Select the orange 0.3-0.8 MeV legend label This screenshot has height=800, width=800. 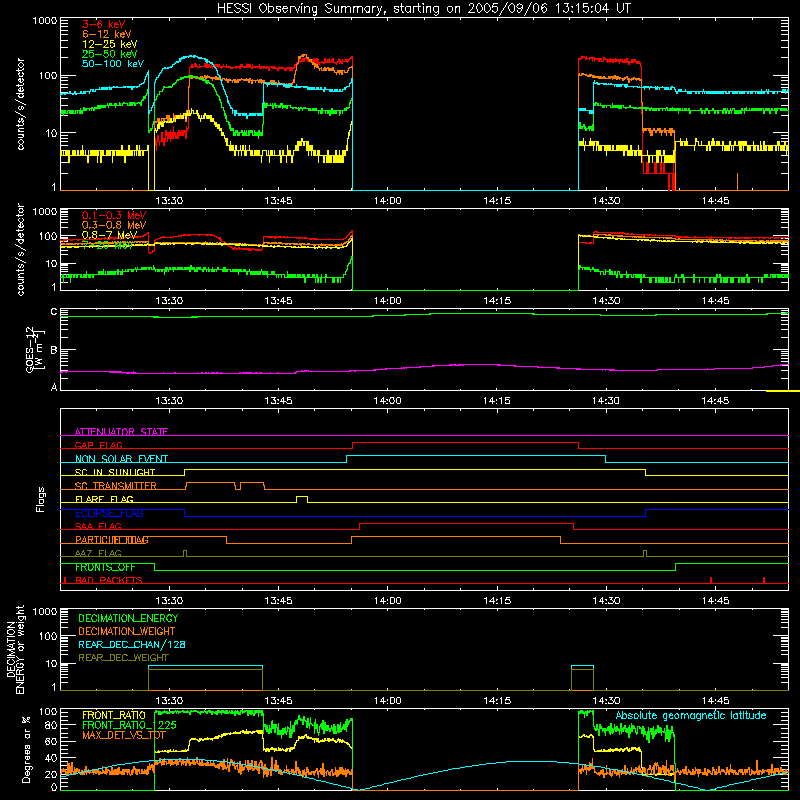(x=114, y=225)
